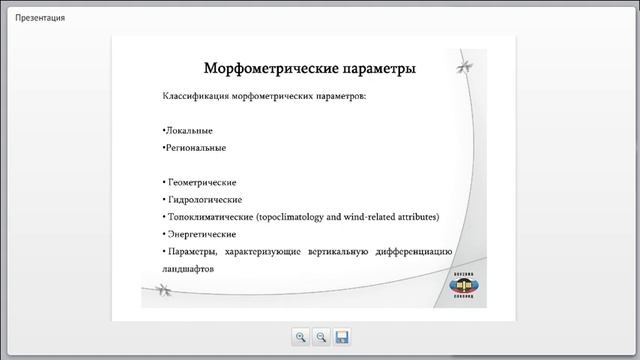Click the bullet 'Параметры, характеризующие вертикальную дифференциацию'
This screenshot has width=640, height=360.
(307, 252)
